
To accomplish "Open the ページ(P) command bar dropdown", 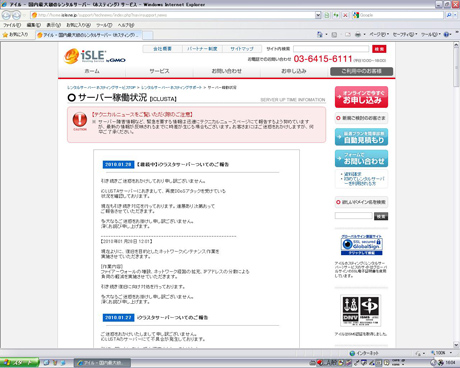I will click(x=379, y=34).
